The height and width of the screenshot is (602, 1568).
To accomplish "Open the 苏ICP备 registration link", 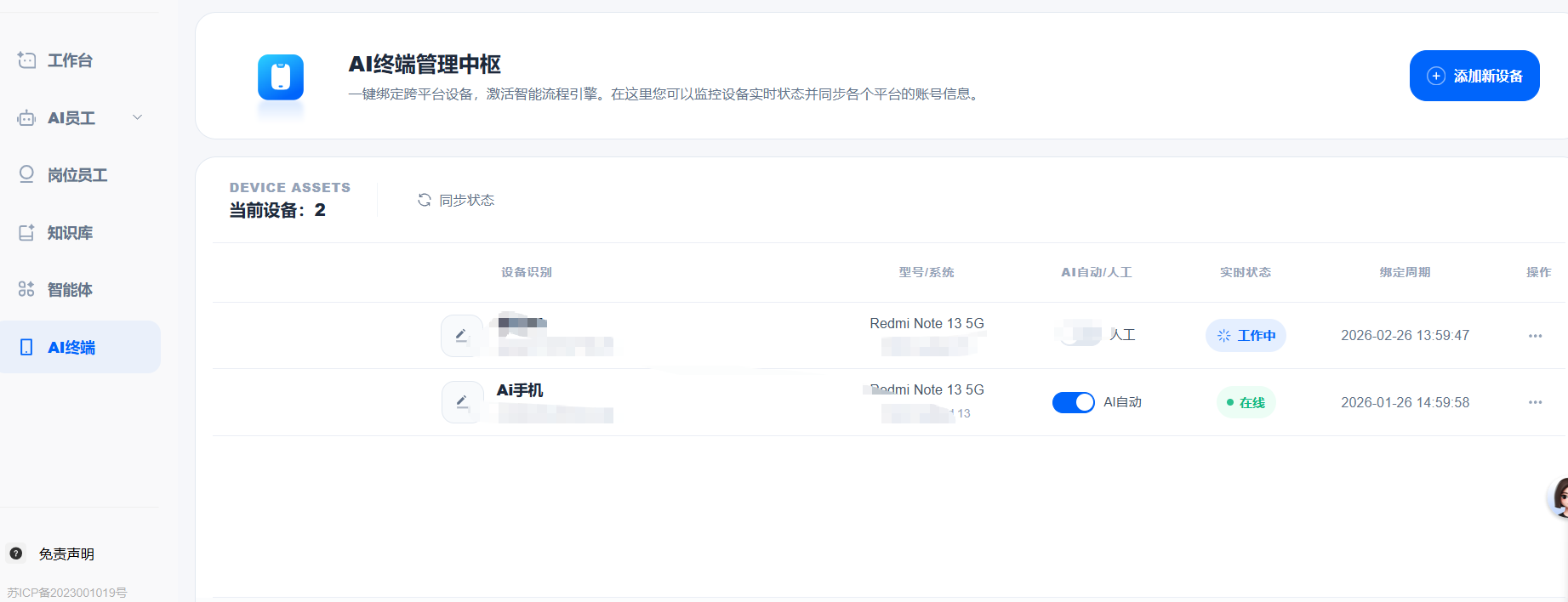I will click(67, 593).
